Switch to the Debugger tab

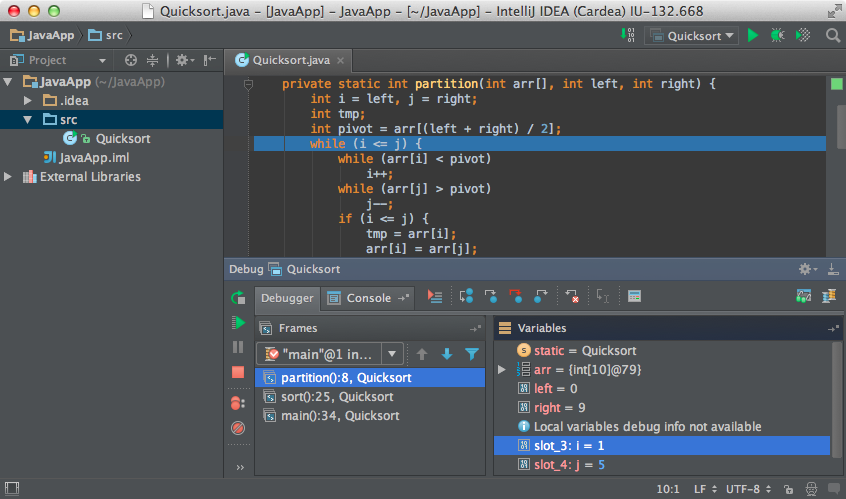point(287,298)
